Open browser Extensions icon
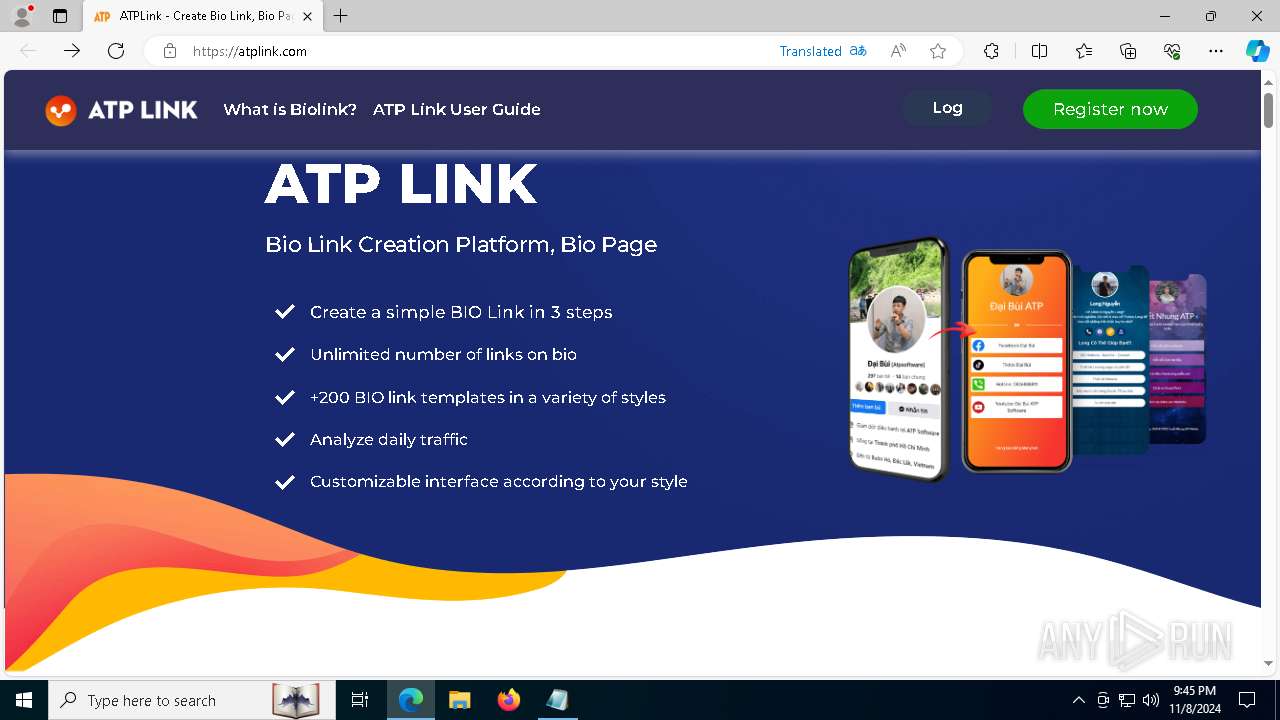Screen dimensions: 1280x720 click(x=991, y=51)
